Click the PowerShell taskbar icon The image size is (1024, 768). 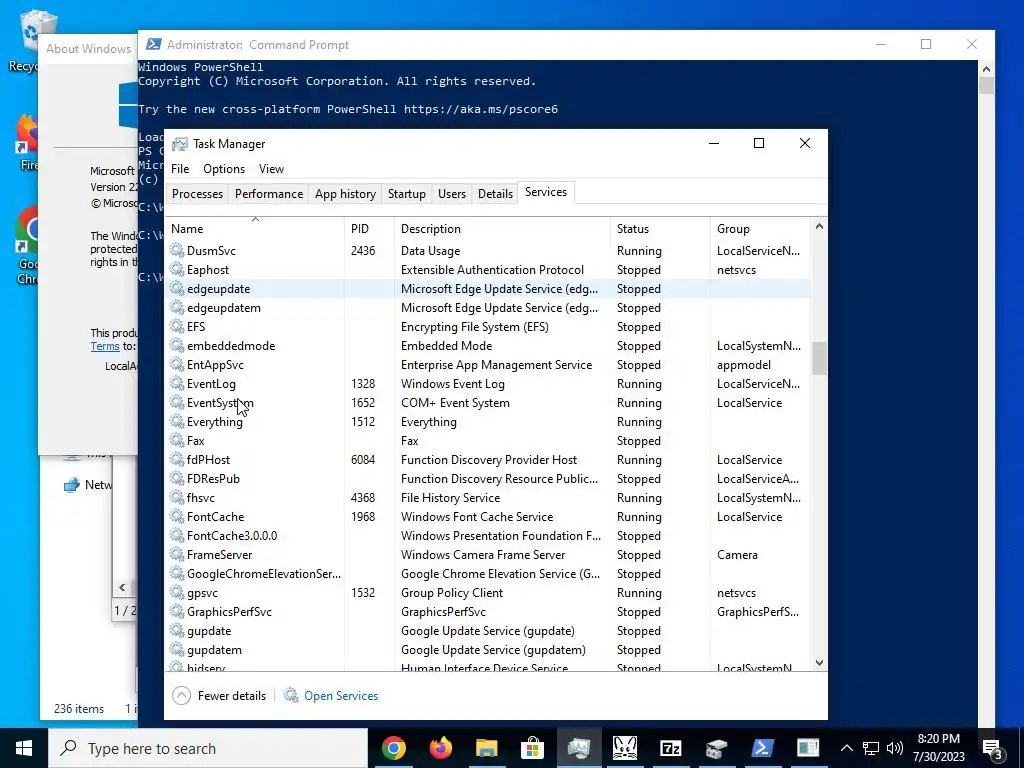pos(762,748)
